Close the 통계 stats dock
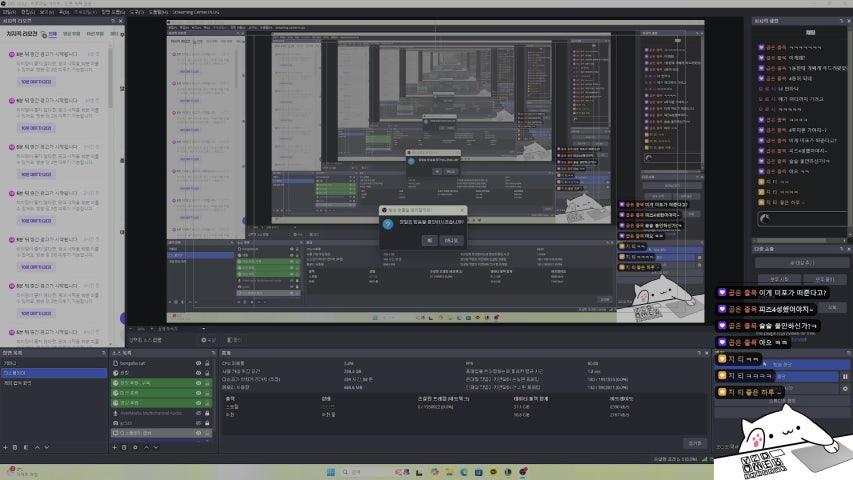 click(706, 353)
